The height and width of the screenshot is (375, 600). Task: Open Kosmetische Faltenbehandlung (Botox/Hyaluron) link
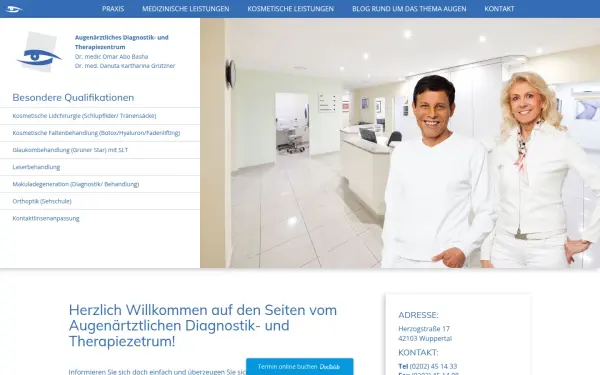pos(96,133)
